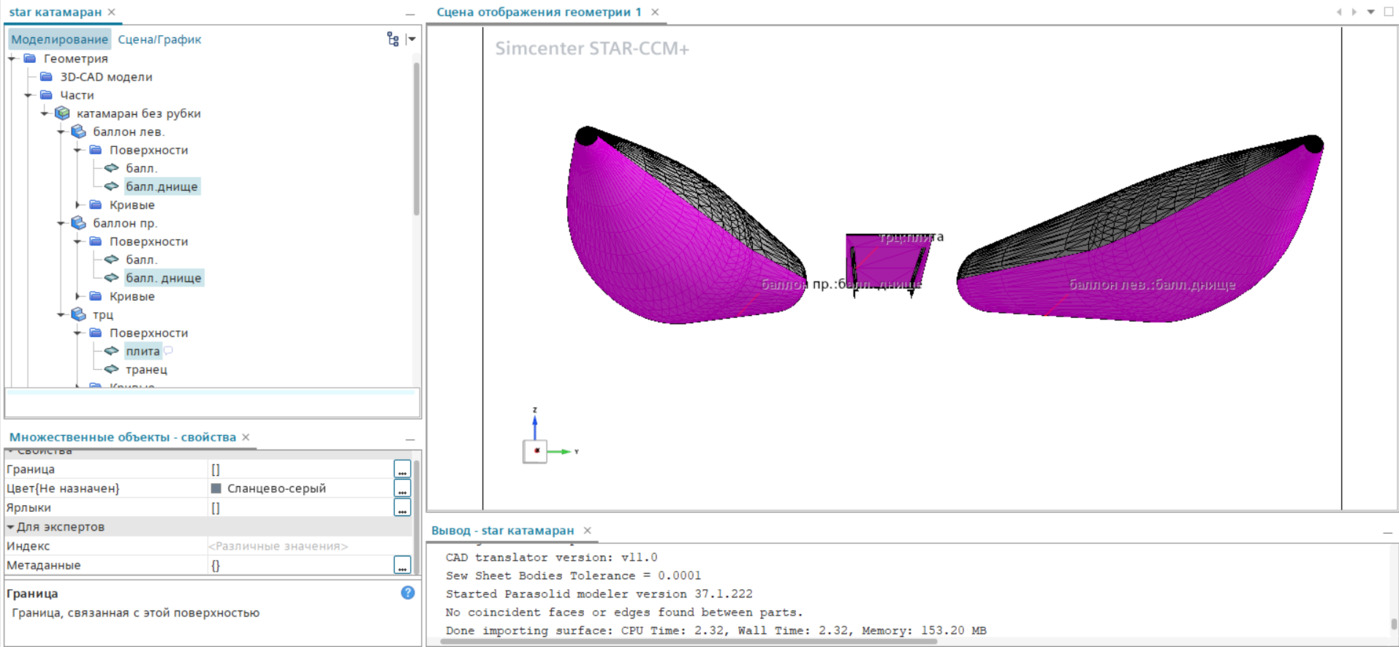This screenshot has height=647, width=1399.
Task: Click the output panel vertical scrollbar
Action: tap(1393, 624)
